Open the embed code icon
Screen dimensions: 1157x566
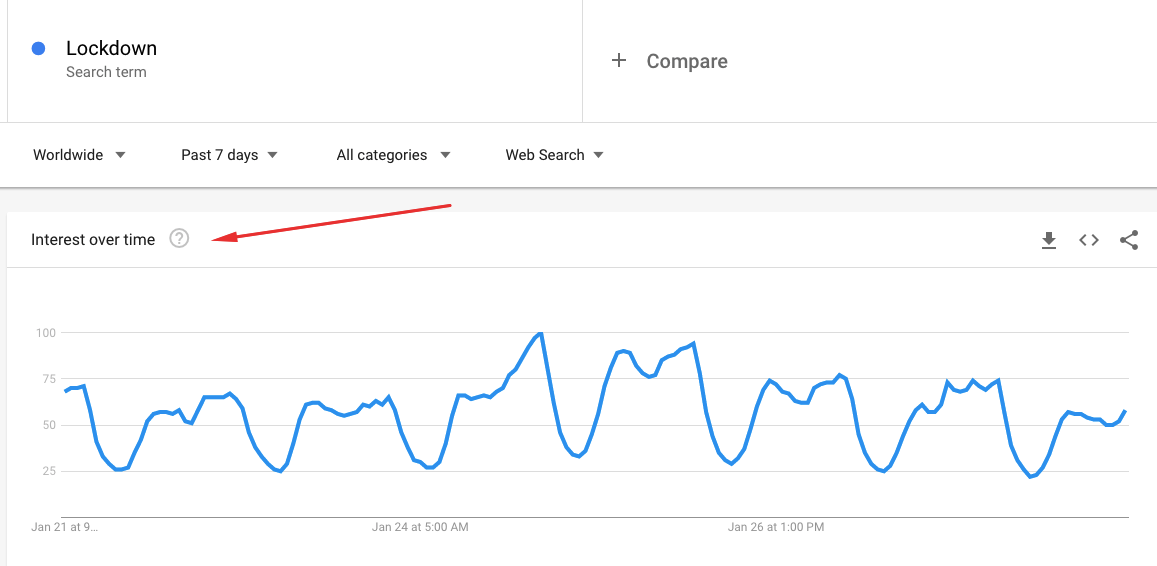click(1089, 240)
